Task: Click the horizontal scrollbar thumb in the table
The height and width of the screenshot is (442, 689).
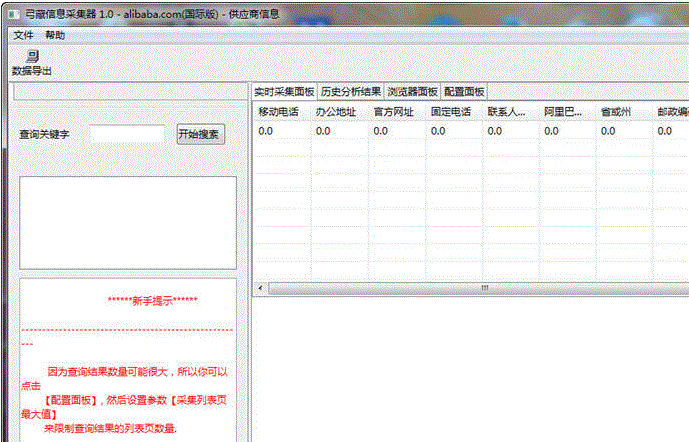Action: (x=484, y=288)
